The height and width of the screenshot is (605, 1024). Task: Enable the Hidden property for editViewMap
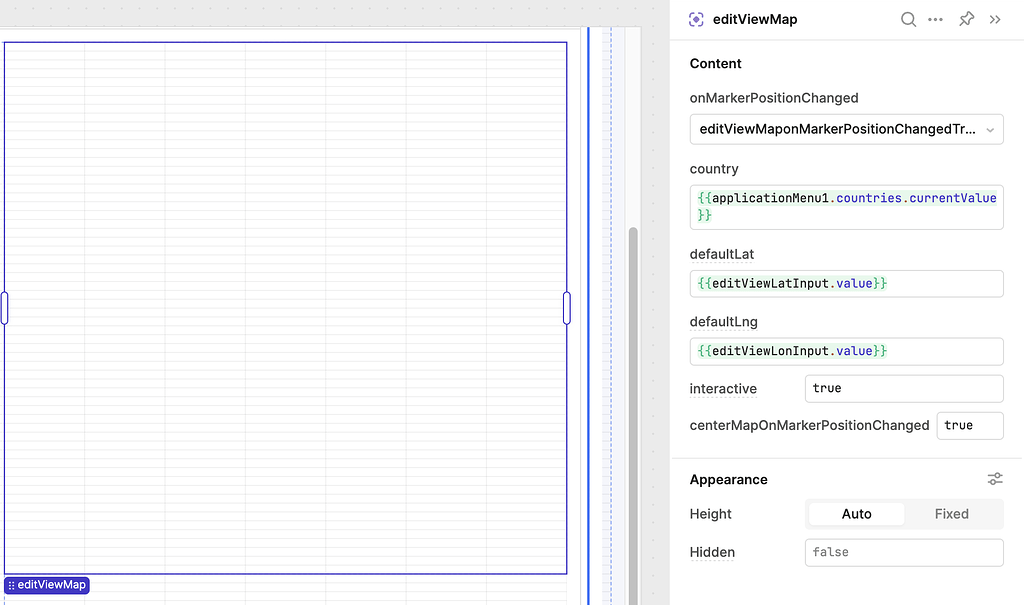(x=904, y=552)
